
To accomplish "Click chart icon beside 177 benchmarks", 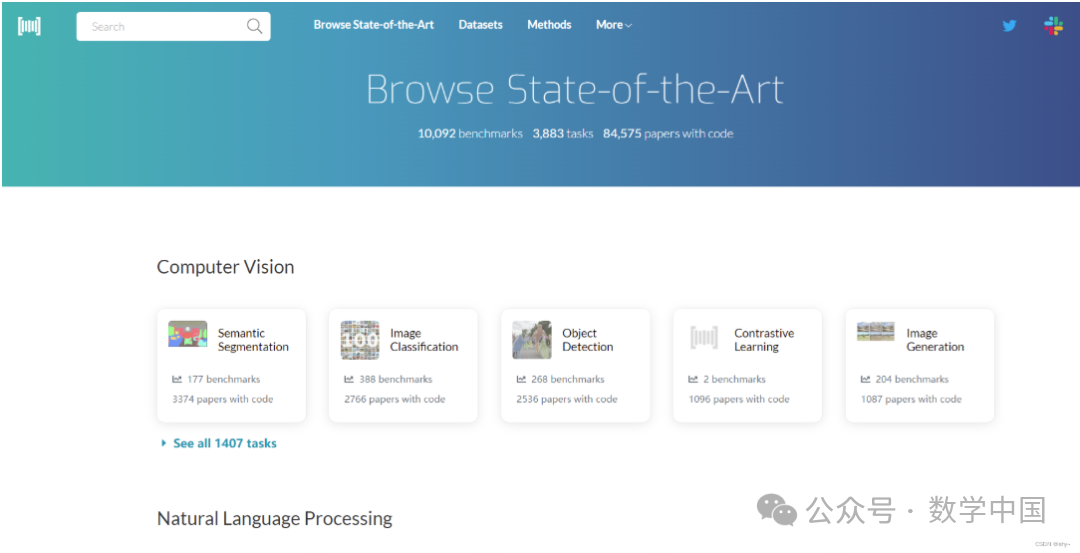I will click(x=177, y=379).
